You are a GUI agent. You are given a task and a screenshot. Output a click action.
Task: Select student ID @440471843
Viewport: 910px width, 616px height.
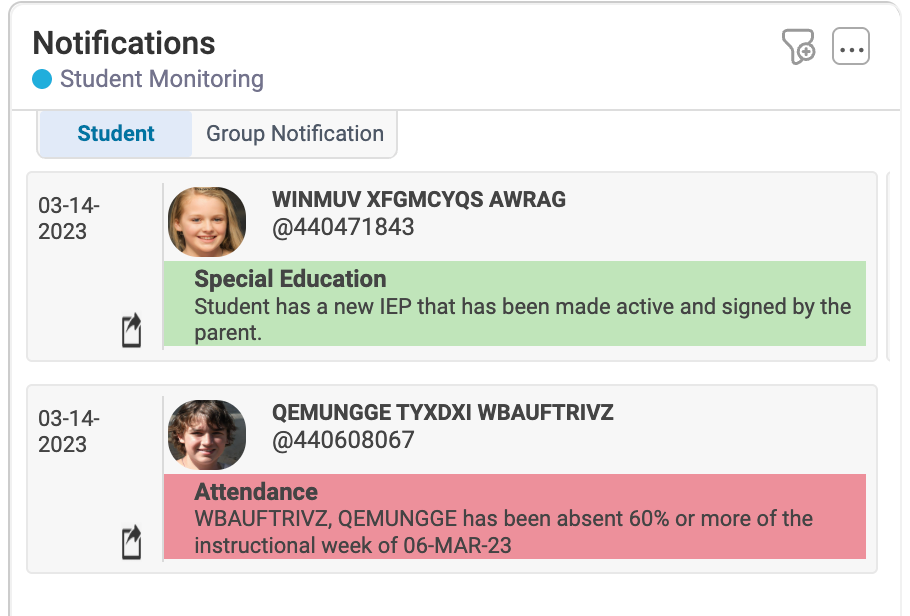coord(343,227)
